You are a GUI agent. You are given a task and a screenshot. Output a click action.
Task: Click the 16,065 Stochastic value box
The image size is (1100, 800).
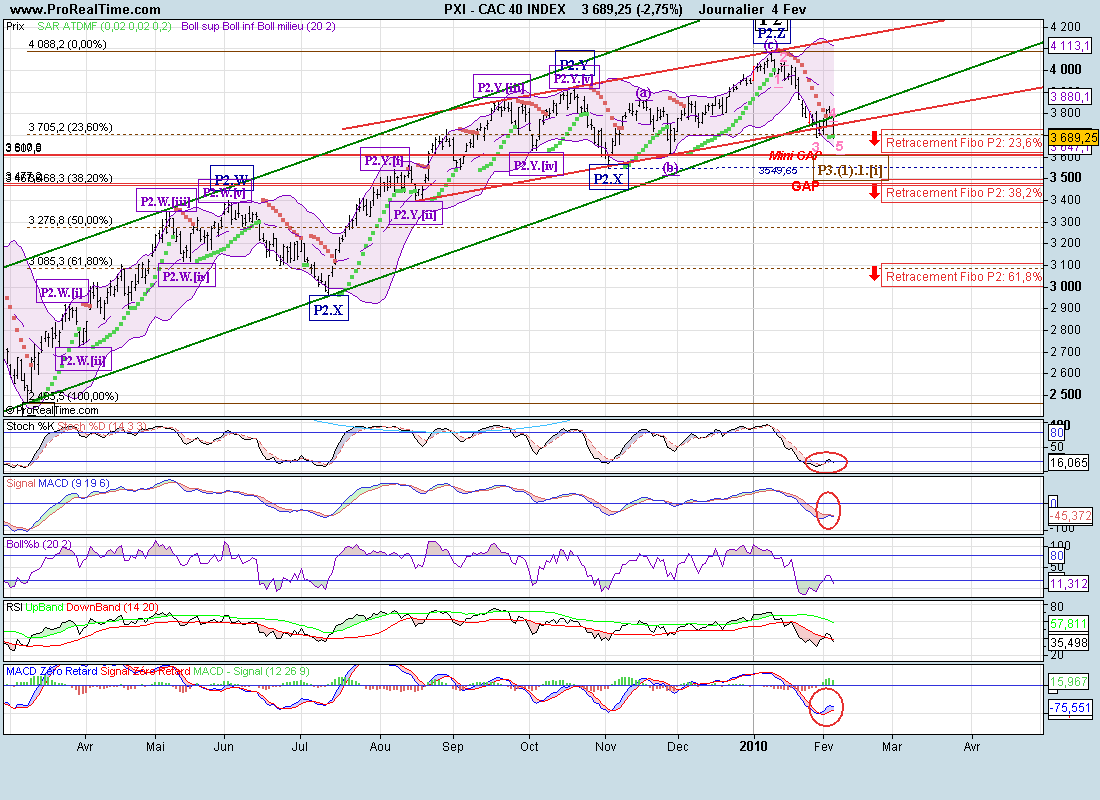(x=1068, y=462)
